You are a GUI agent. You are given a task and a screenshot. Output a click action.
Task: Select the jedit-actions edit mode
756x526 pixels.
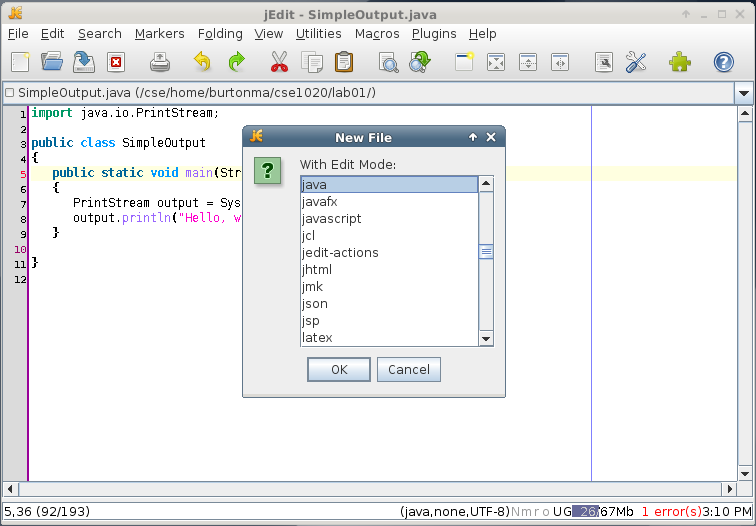tap(389, 253)
